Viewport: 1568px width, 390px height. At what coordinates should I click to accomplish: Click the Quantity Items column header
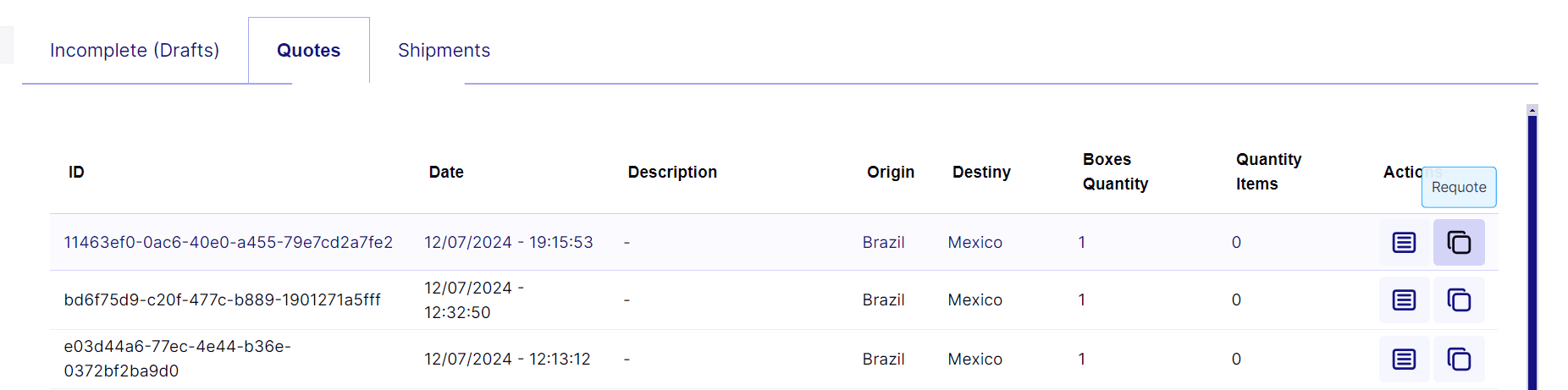[x=1268, y=172]
